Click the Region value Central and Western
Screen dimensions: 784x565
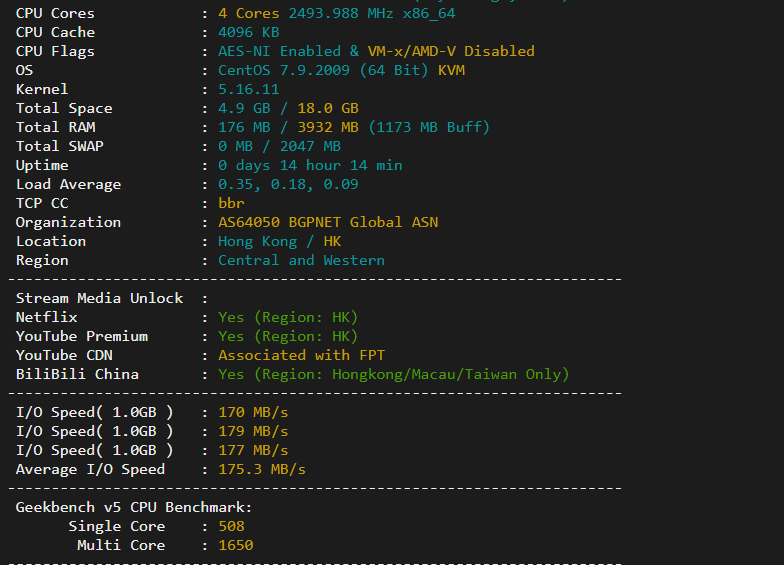(302, 260)
